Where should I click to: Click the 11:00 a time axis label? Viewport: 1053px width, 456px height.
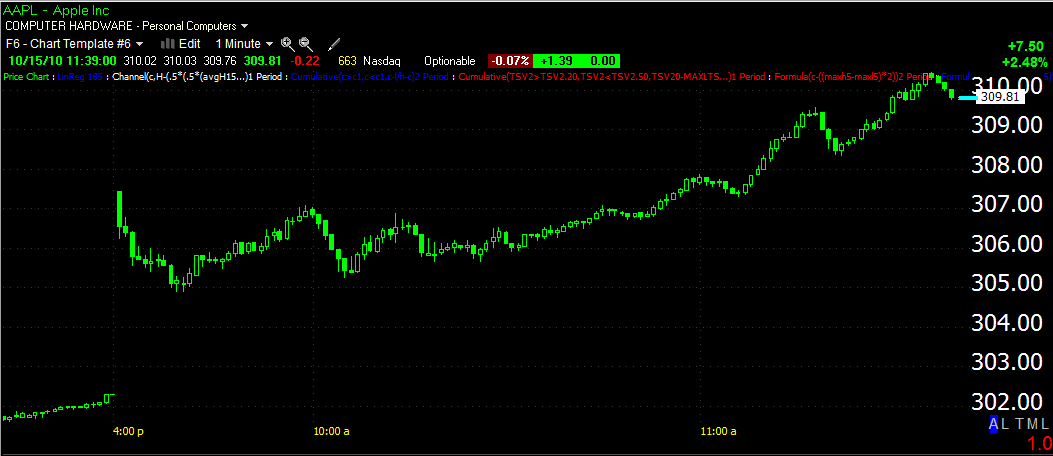[719, 431]
